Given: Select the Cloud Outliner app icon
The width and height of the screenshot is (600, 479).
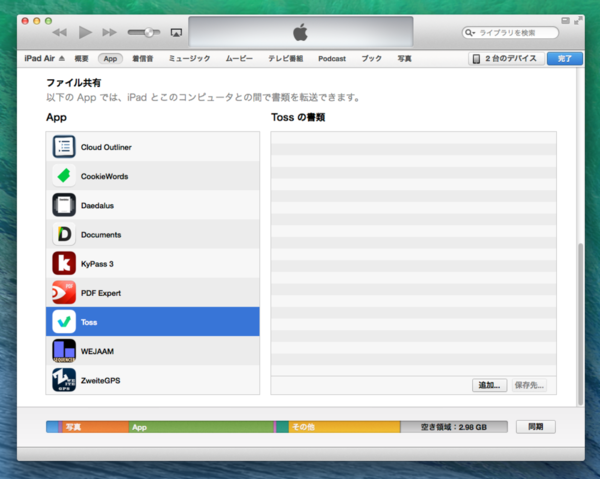Looking at the screenshot, I should point(64,147).
